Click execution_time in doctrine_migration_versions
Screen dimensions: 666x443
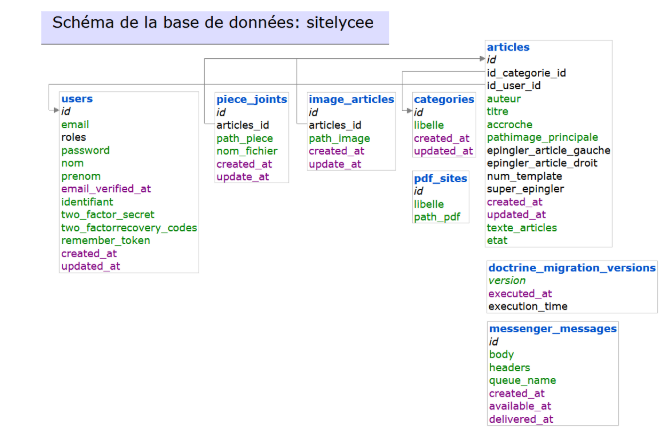(x=528, y=307)
